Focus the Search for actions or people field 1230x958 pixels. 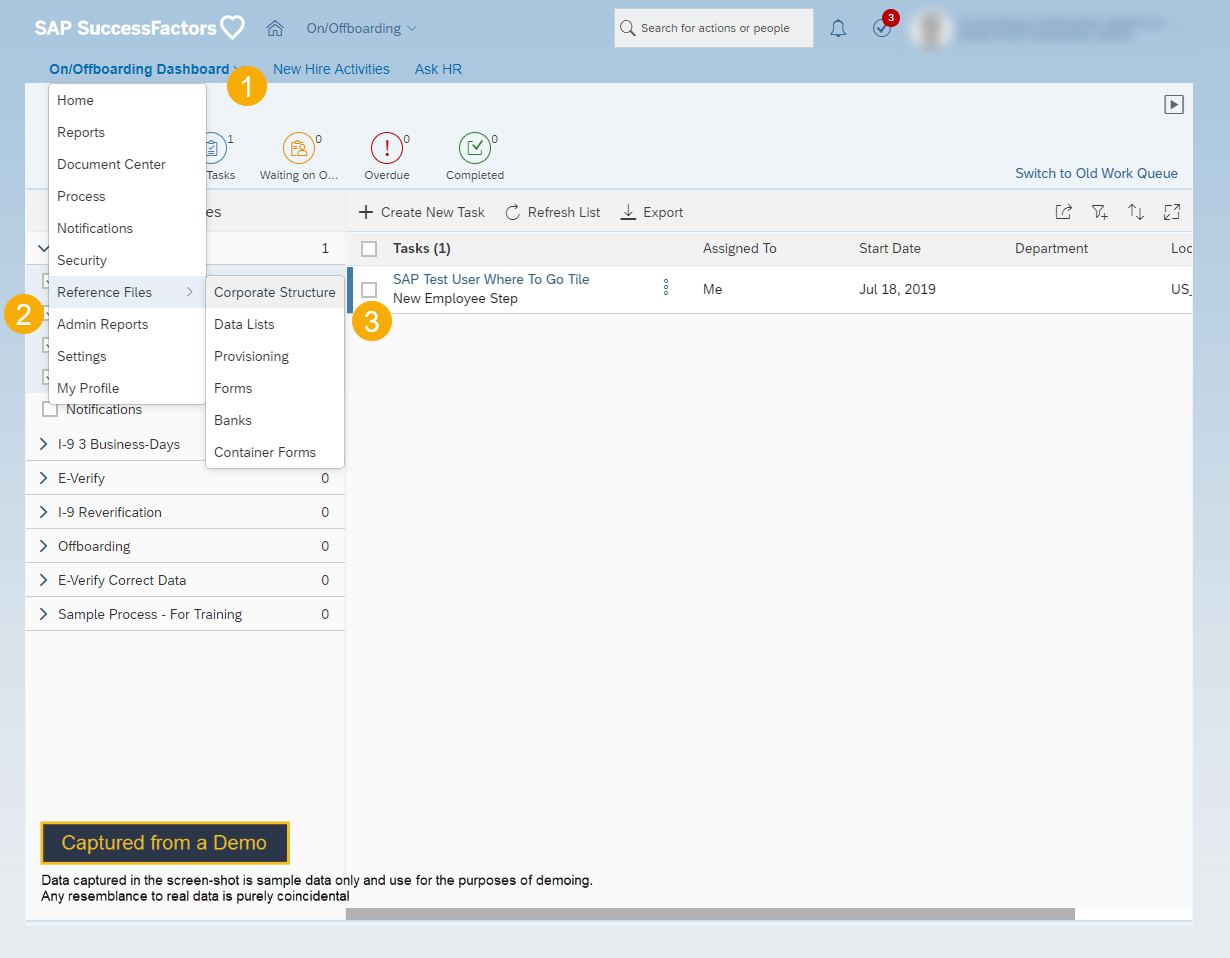point(713,28)
